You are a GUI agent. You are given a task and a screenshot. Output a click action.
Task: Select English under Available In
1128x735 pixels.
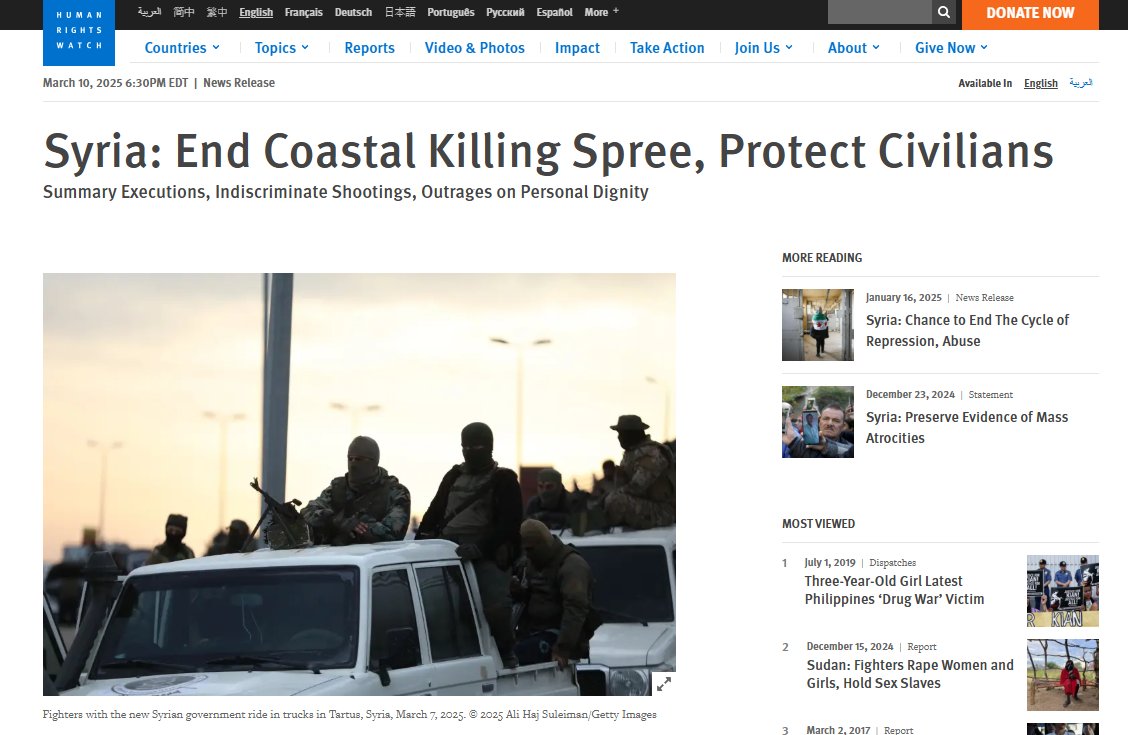click(x=1041, y=83)
